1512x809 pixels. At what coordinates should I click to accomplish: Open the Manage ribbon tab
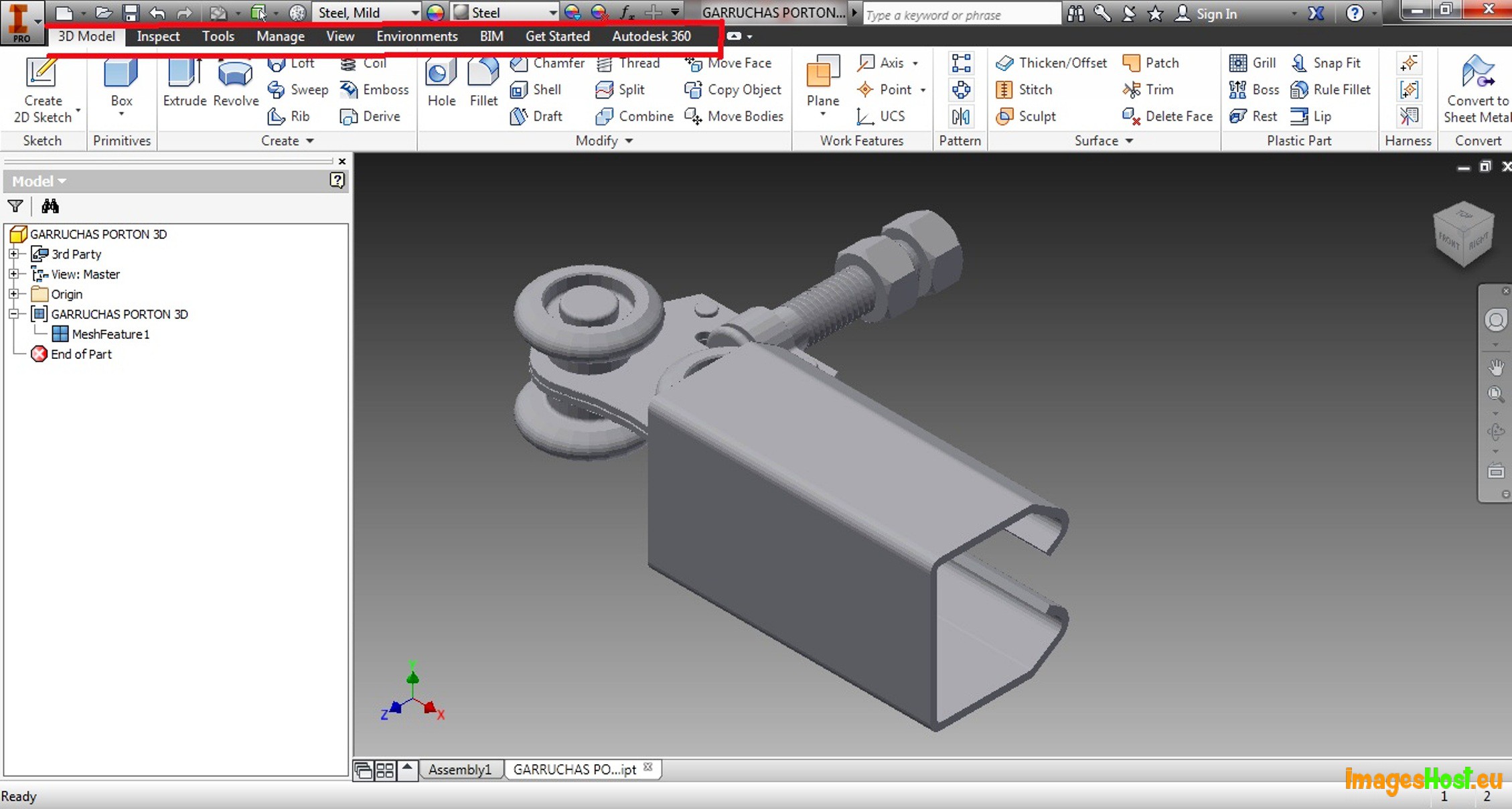pyautogui.click(x=281, y=36)
